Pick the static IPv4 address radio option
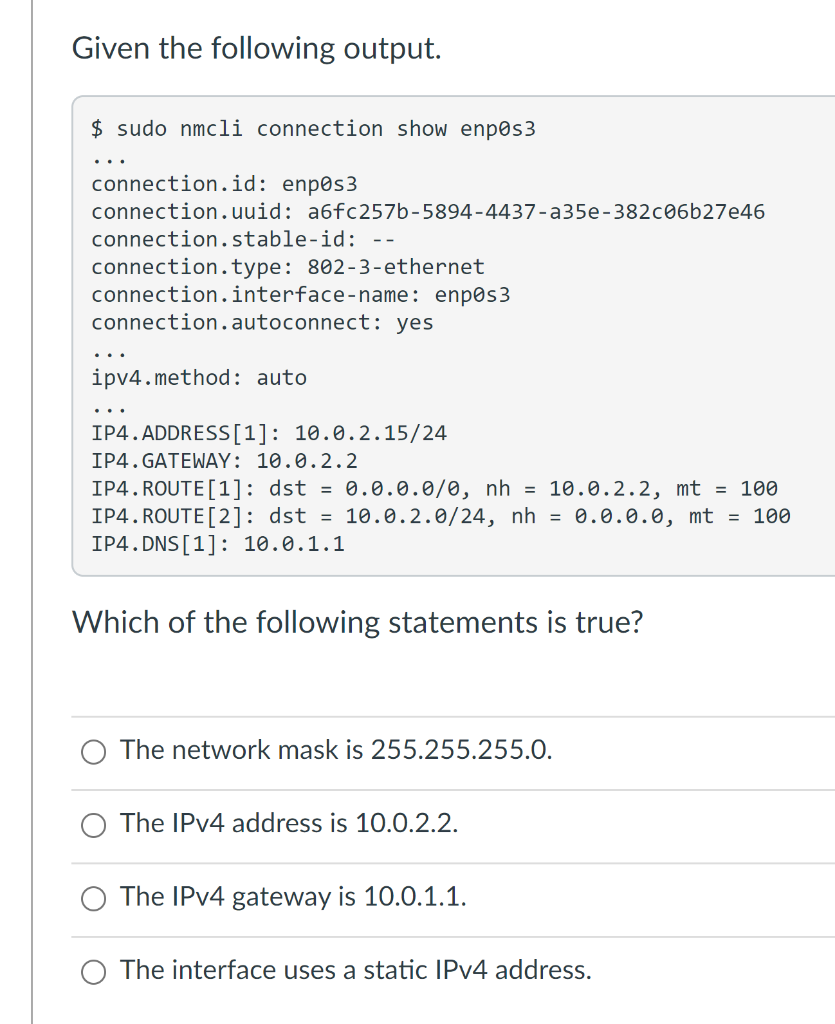The height and width of the screenshot is (1024, 835). [93, 972]
